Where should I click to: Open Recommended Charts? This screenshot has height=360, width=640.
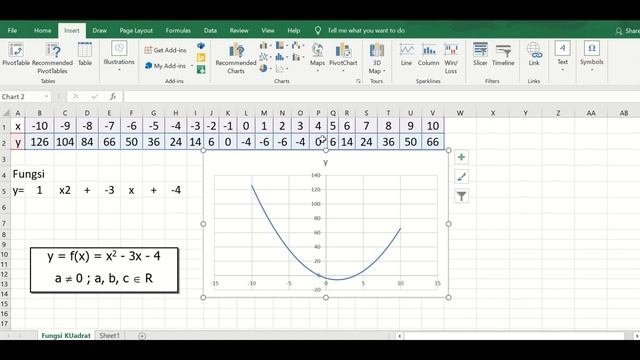tap(236, 58)
